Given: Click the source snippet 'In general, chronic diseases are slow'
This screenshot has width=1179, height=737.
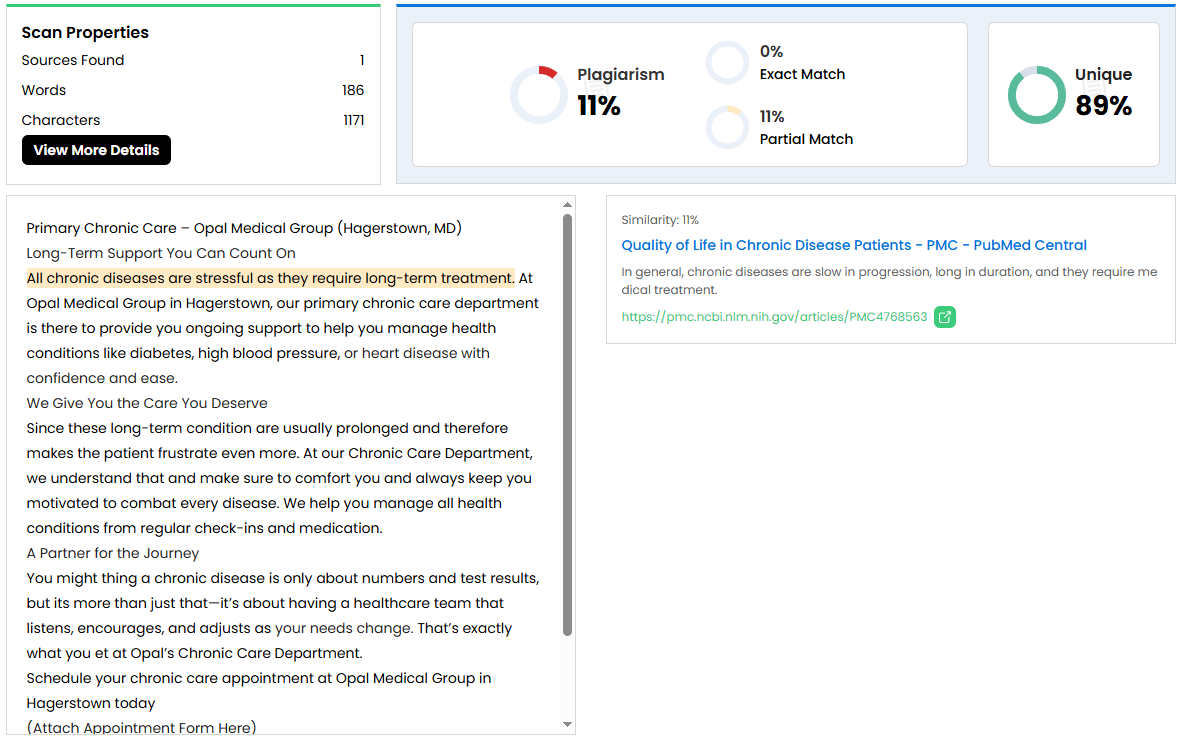Looking at the screenshot, I should 890,281.
